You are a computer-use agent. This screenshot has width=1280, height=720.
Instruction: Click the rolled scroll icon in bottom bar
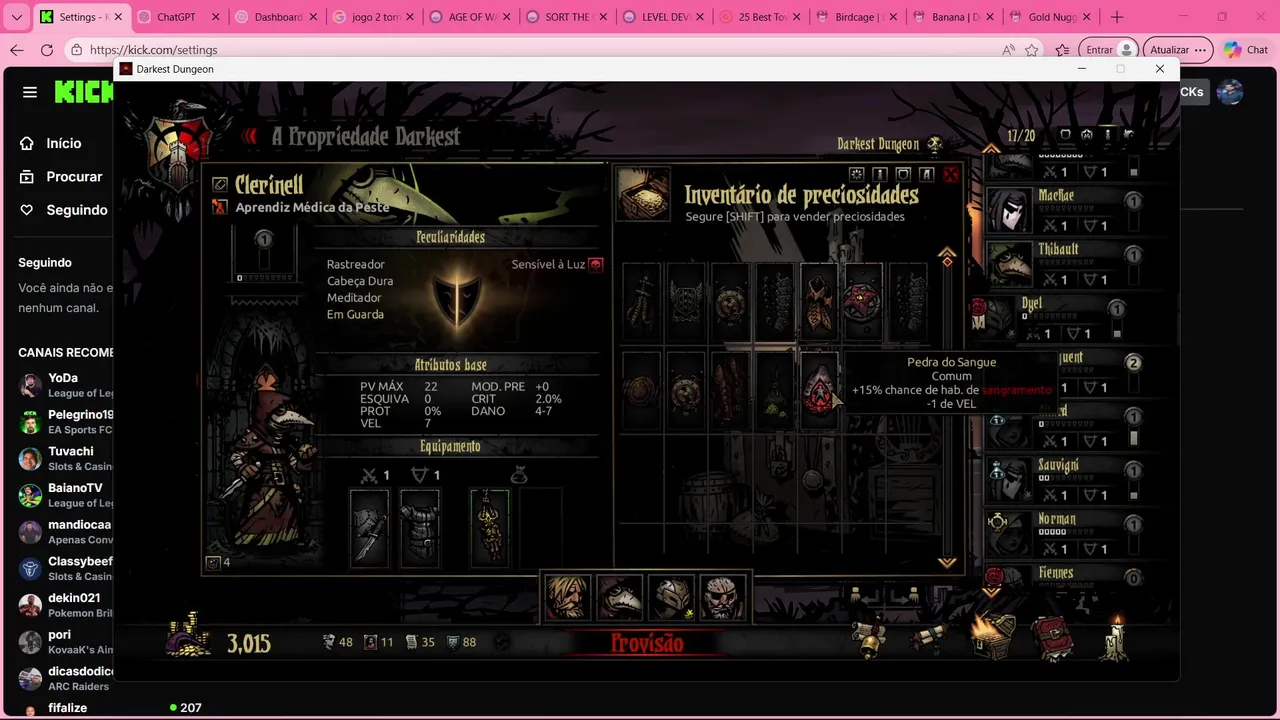coord(929,637)
